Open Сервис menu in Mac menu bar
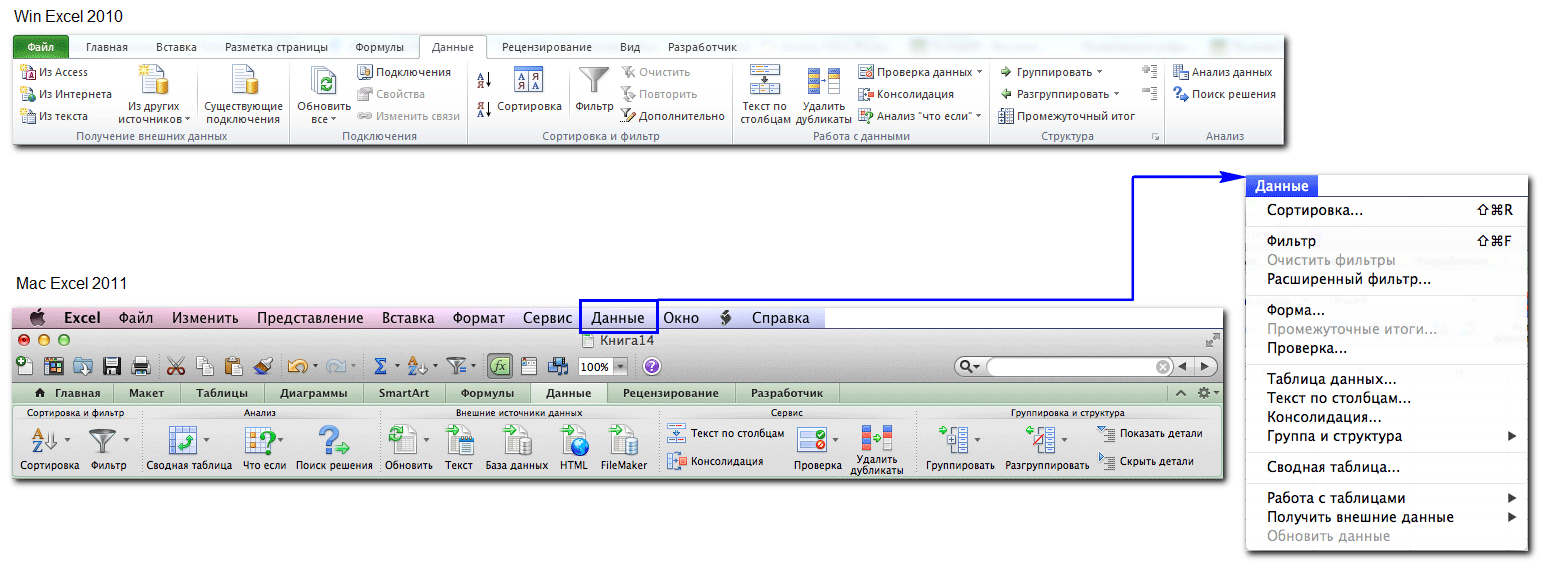Viewport: 1549px width, 570px height. pyautogui.click(x=548, y=318)
